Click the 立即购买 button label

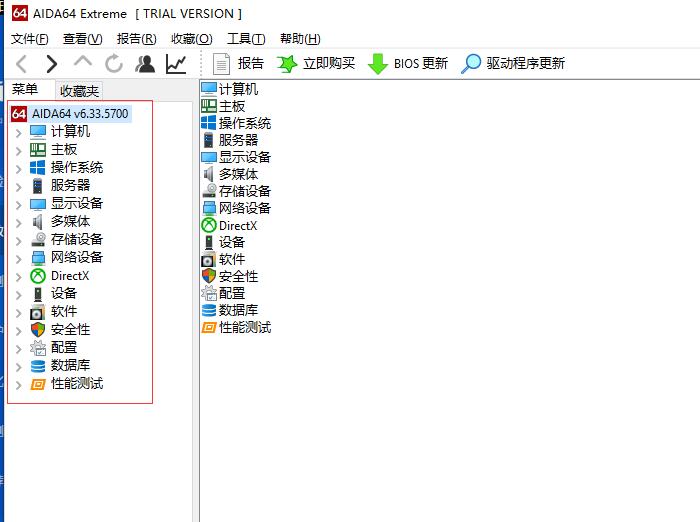[x=329, y=63]
